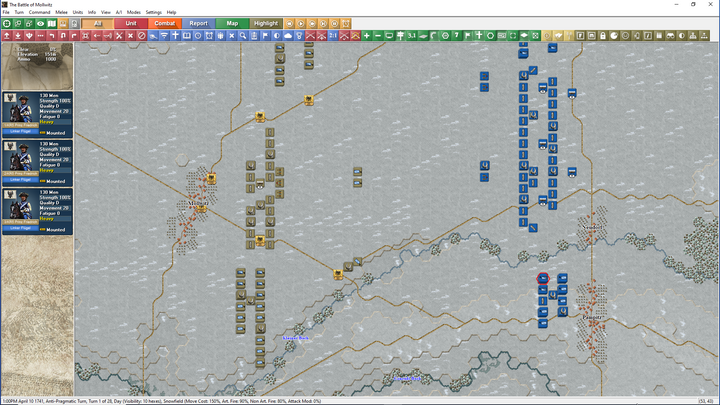Click the Neudorf village label on map
The width and height of the screenshot is (720, 405).
coord(592,227)
